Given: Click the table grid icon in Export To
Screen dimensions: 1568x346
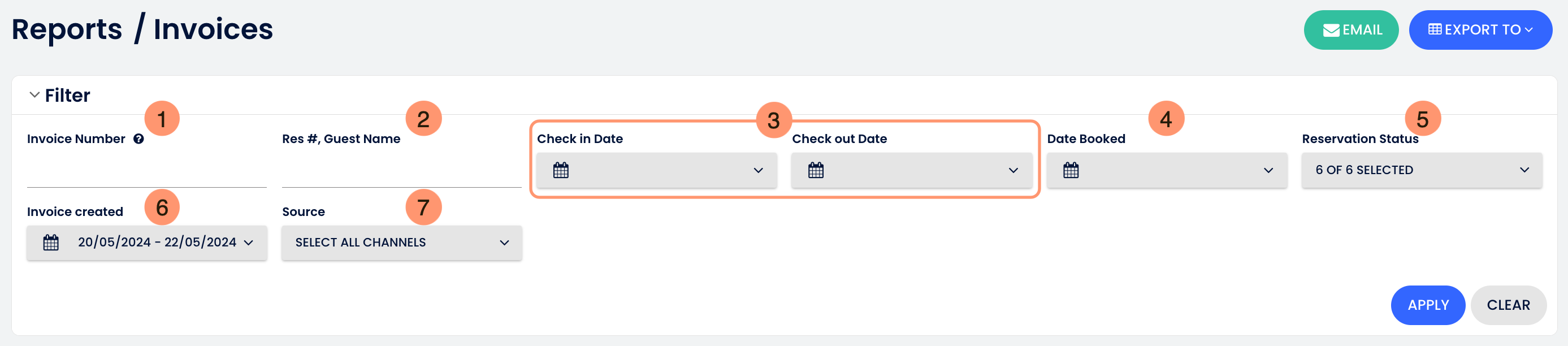Looking at the screenshot, I should coord(1435,29).
